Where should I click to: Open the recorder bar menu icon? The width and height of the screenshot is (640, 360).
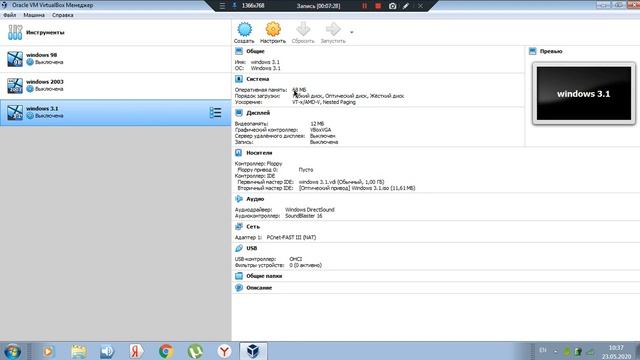(x=222, y=6)
